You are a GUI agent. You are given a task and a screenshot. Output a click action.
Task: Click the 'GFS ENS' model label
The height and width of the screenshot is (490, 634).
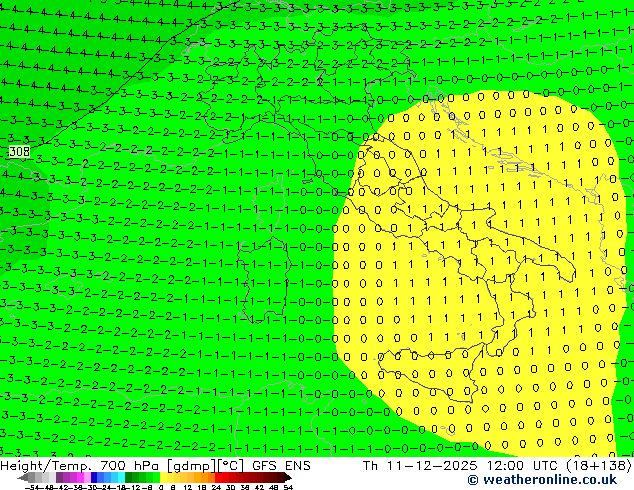(281, 466)
